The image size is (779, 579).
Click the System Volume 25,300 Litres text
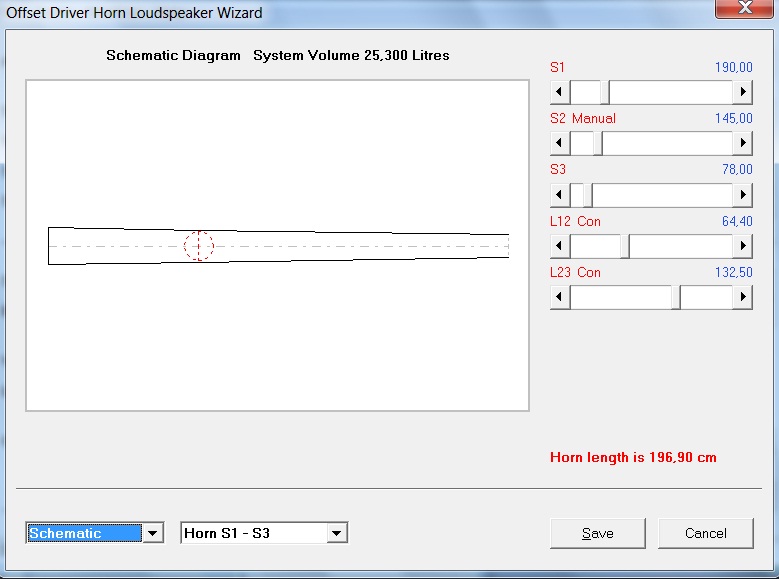tap(351, 55)
